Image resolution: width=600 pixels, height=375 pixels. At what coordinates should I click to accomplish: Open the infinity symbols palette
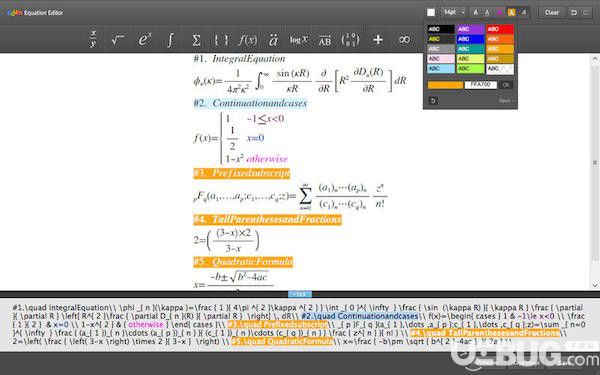click(404, 39)
